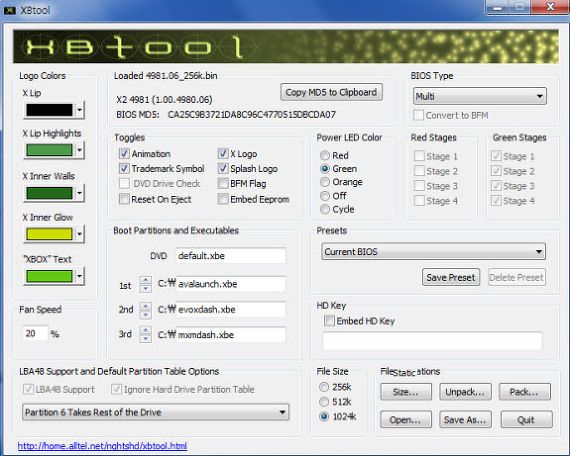
Task: Open the home.alltel.net xbtool link
Action: [102, 446]
